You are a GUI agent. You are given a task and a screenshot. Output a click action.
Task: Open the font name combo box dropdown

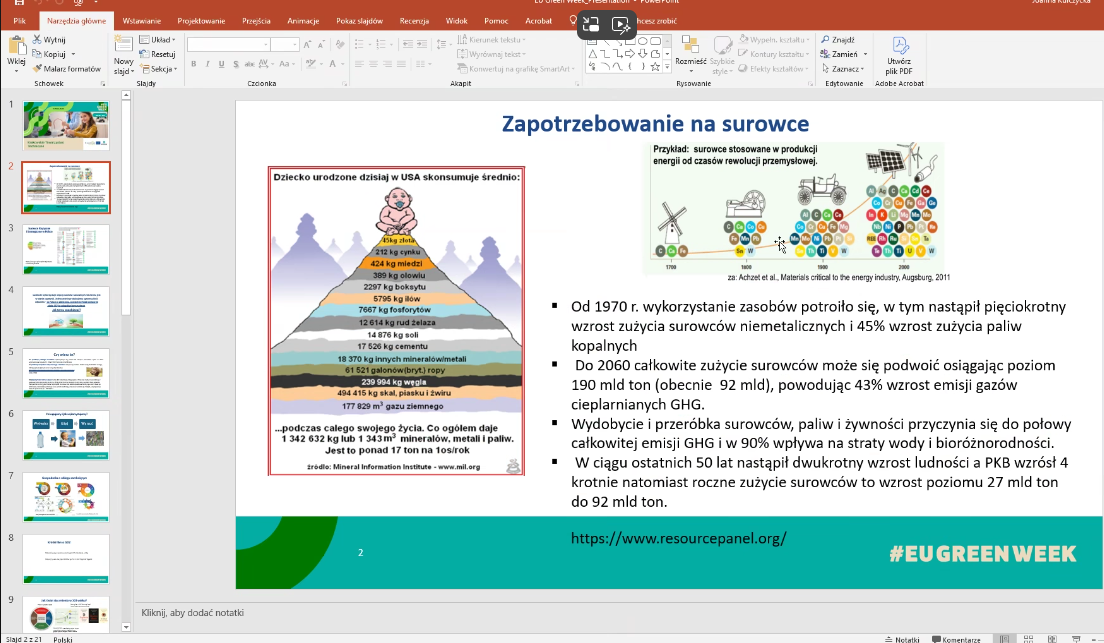coord(265,44)
